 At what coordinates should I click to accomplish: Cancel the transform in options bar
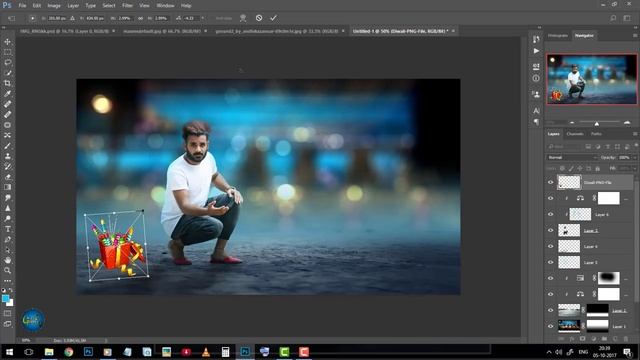point(259,18)
